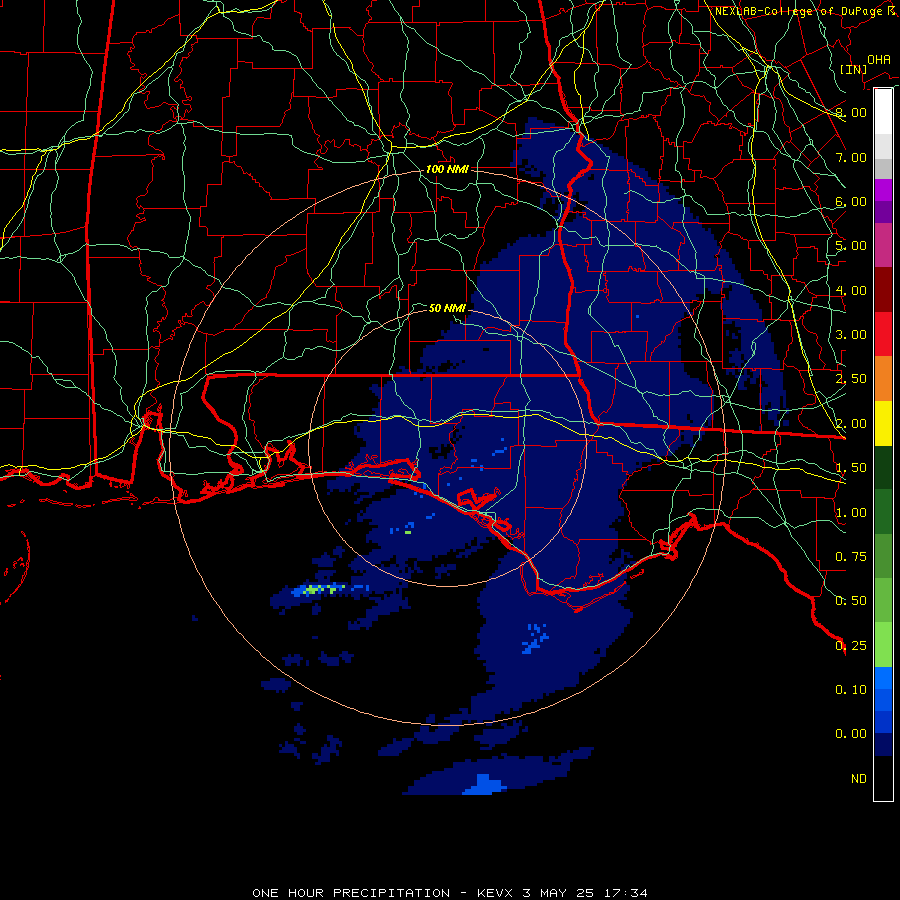This screenshot has height=900, width=900.
Task: Click the 0.75 legend value
Action: point(851,557)
